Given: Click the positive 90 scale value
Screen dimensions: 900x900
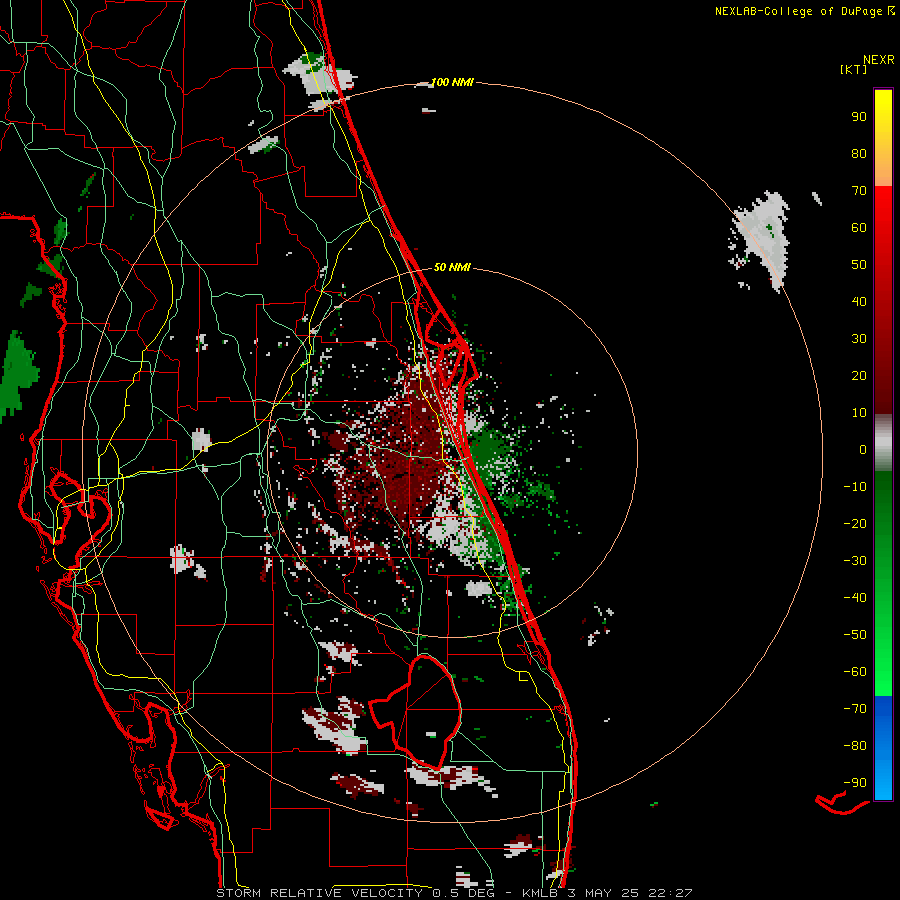Looking at the screenshot, I should click(859, 117).
